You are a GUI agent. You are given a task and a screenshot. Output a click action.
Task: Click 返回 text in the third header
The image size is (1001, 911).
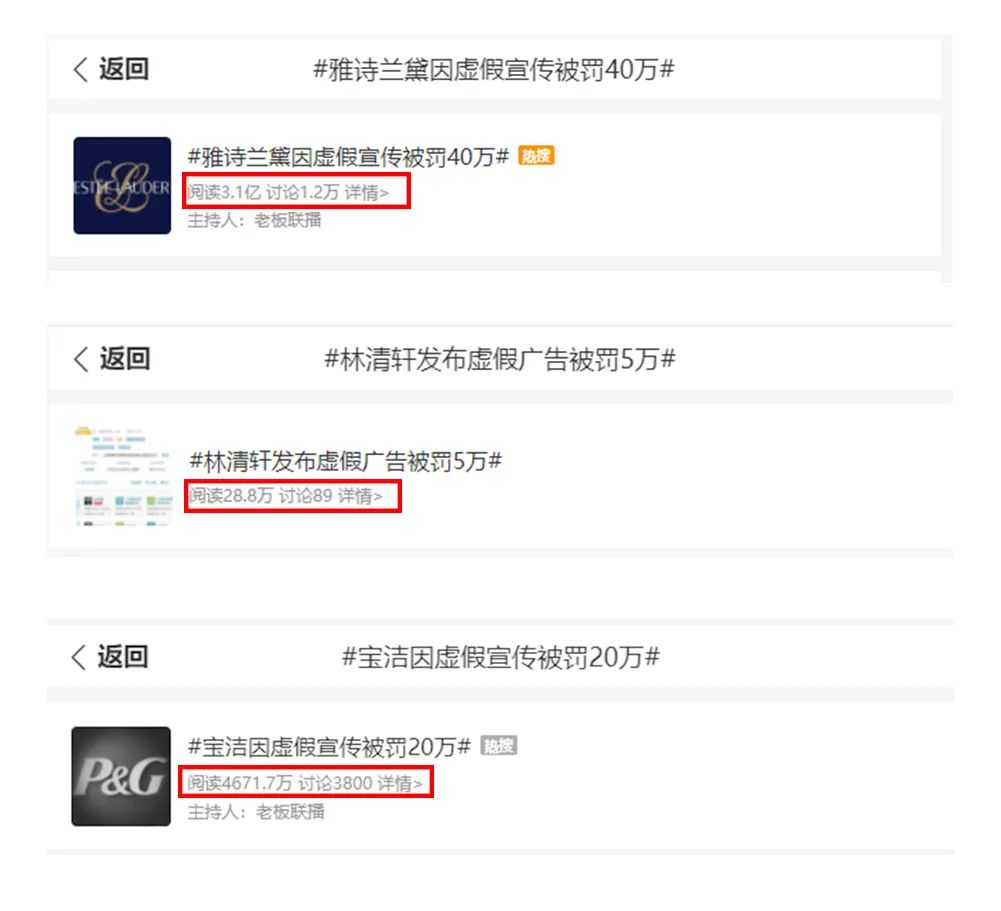[123, 657]
